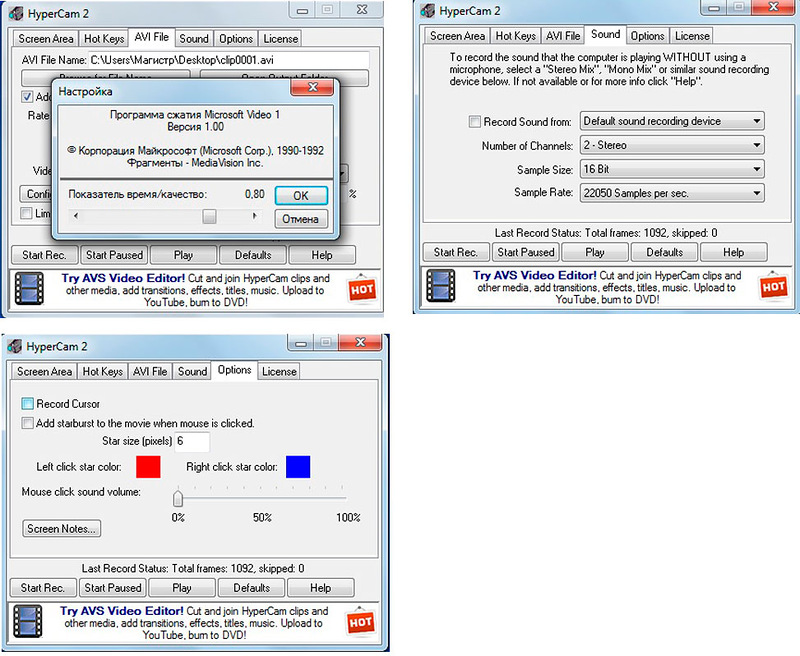Enable "Add starburst to the movie" checkbox
This screenshot has width=800, height=656.
coord(28,423)
